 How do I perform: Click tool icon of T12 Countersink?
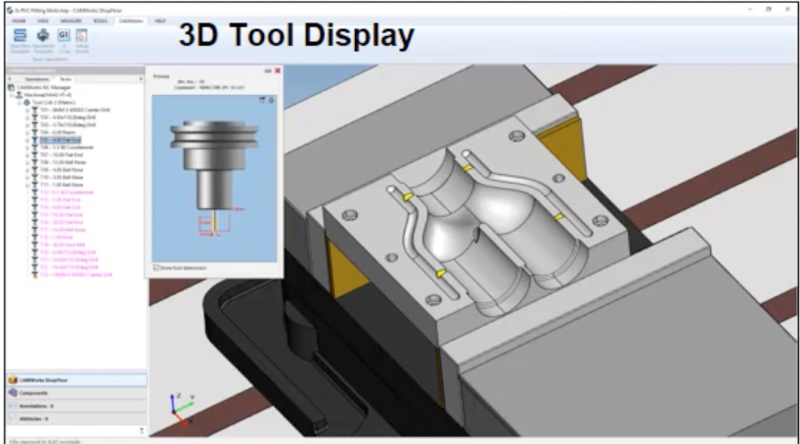[35, 192]
